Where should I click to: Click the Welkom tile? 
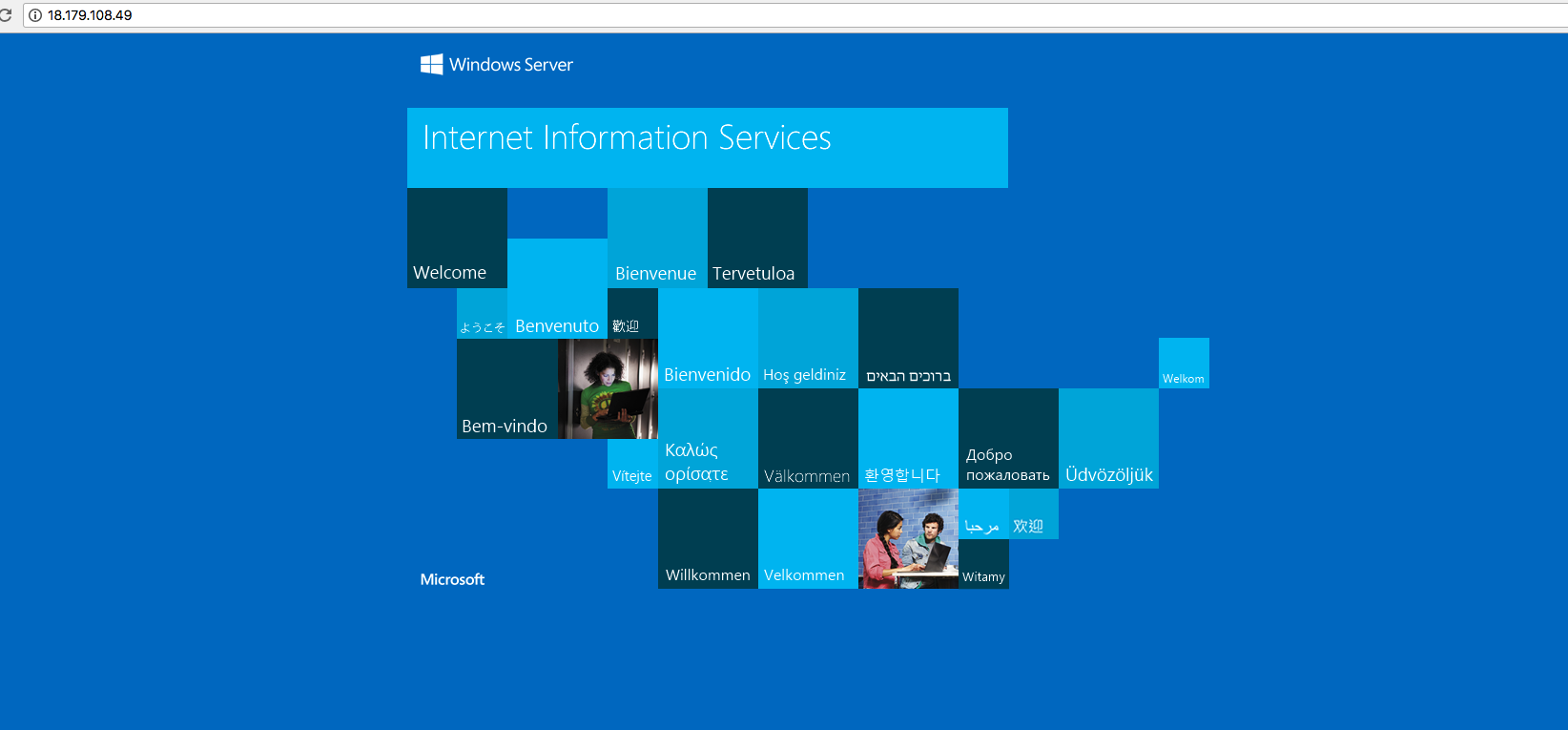1184,363
